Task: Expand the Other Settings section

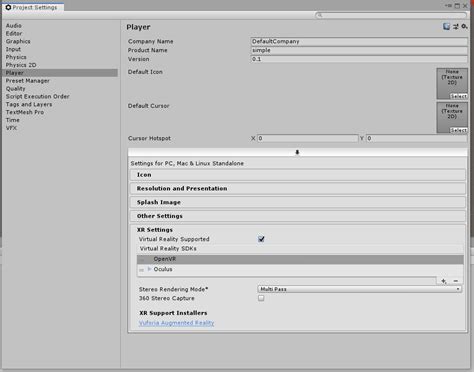Action: point(298,216)
